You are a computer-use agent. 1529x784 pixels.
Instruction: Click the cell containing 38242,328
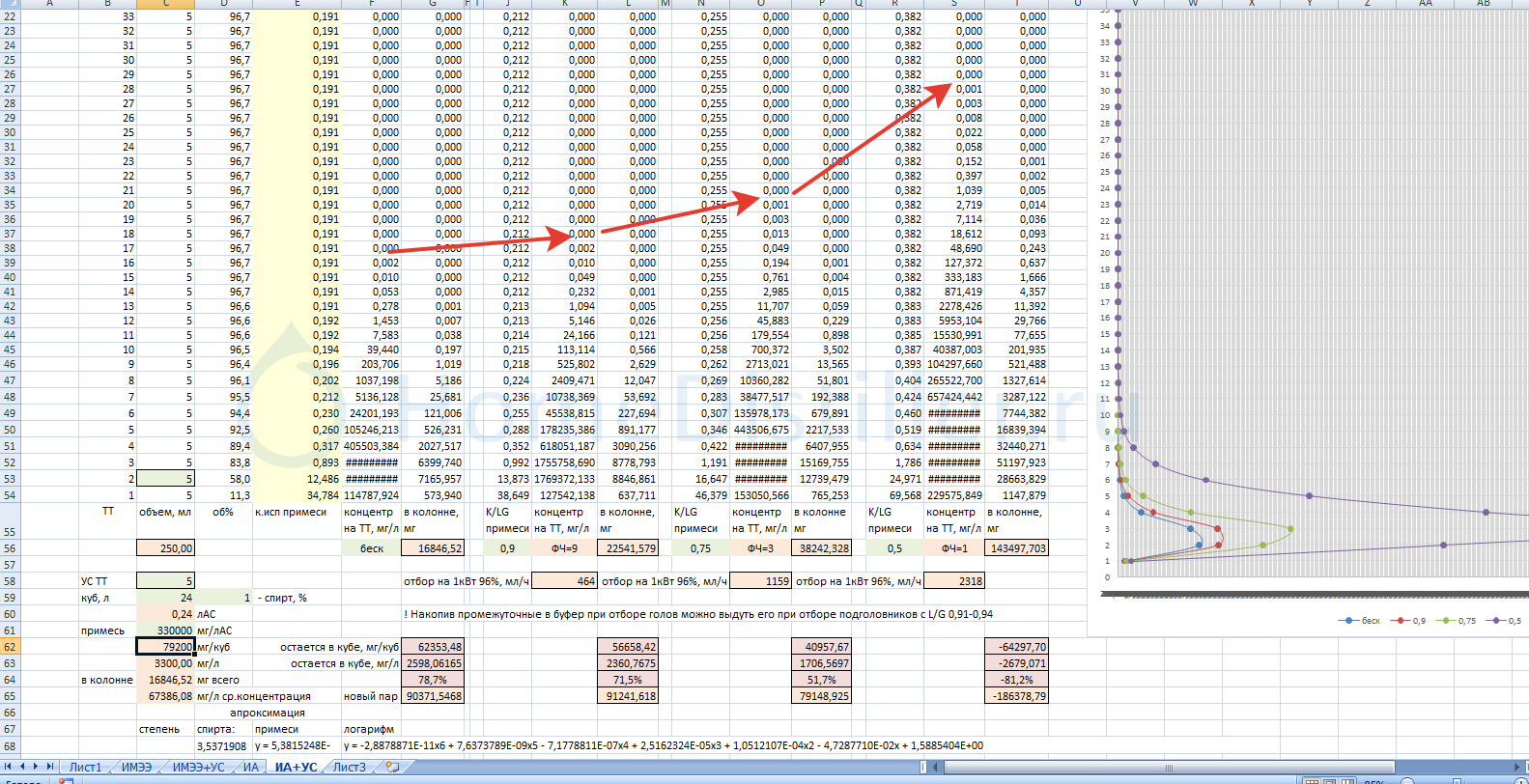[822, 548]
